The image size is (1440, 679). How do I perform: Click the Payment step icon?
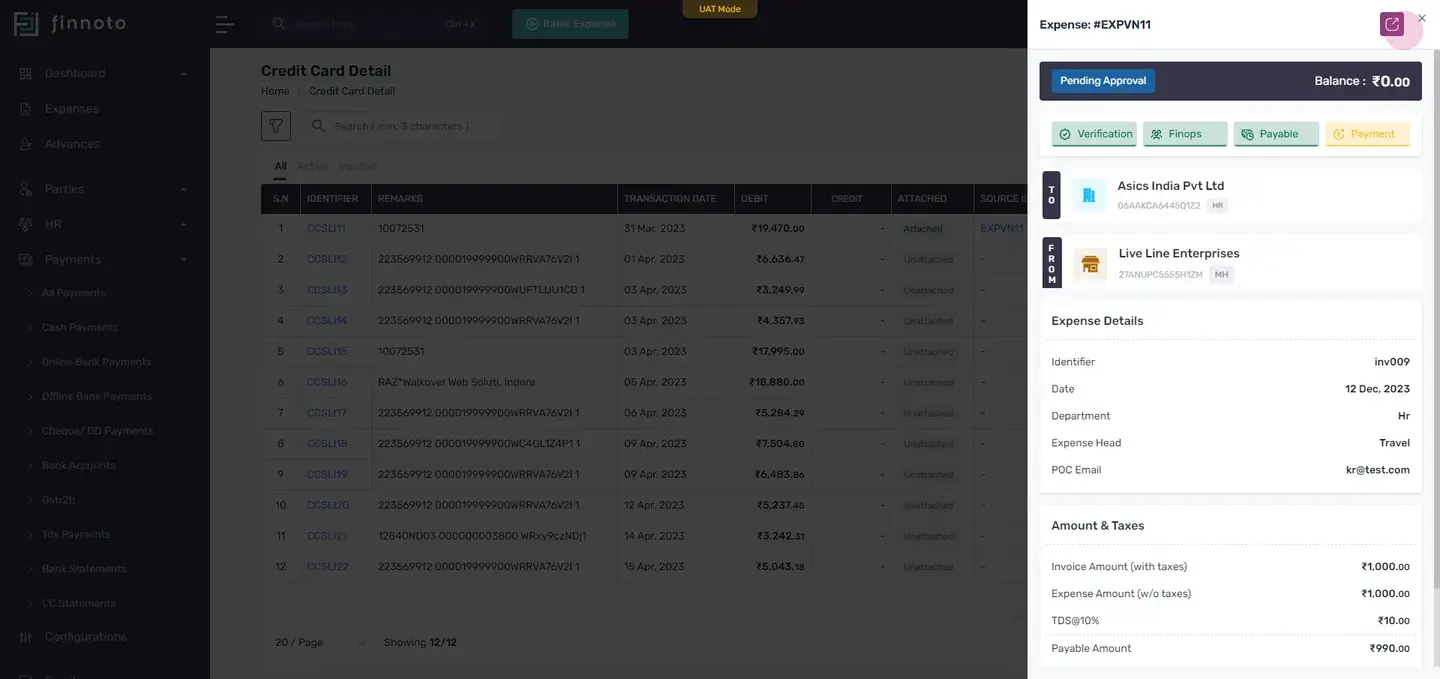[x=1339, y=134]
